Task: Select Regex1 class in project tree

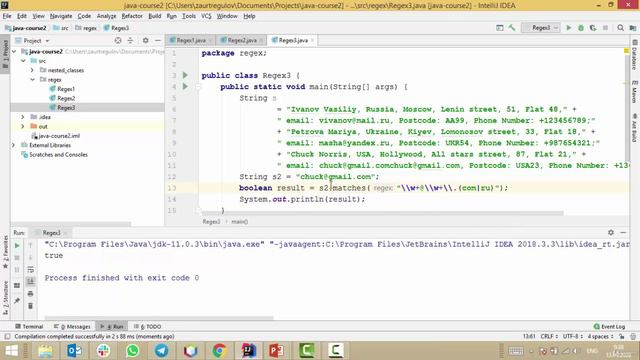Action: 66,89
